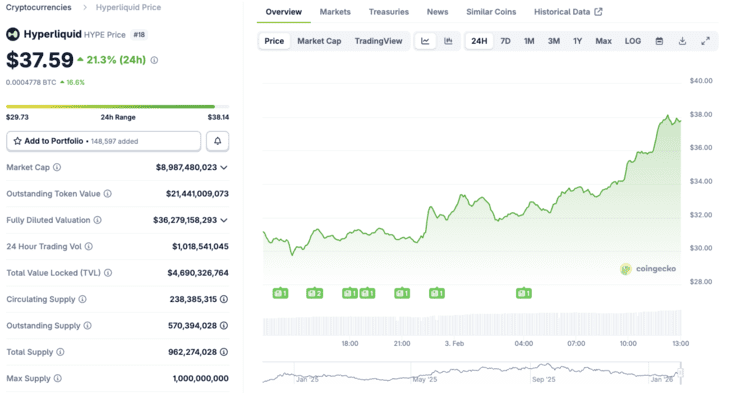Expand the Market Cap value dropdown

224,167
